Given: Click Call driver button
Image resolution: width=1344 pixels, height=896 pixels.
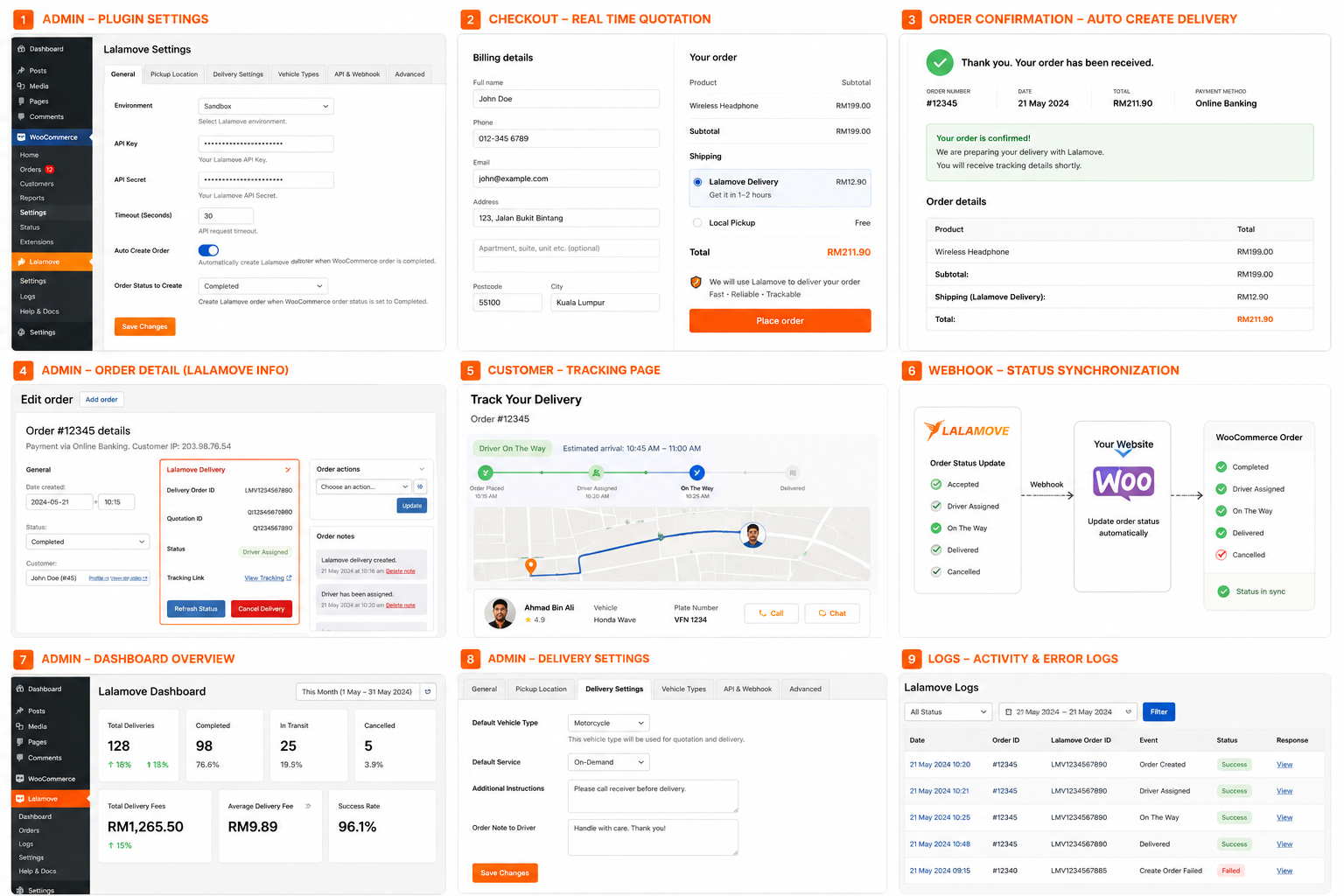Looking at the screenshot, I should click(771, 613).
